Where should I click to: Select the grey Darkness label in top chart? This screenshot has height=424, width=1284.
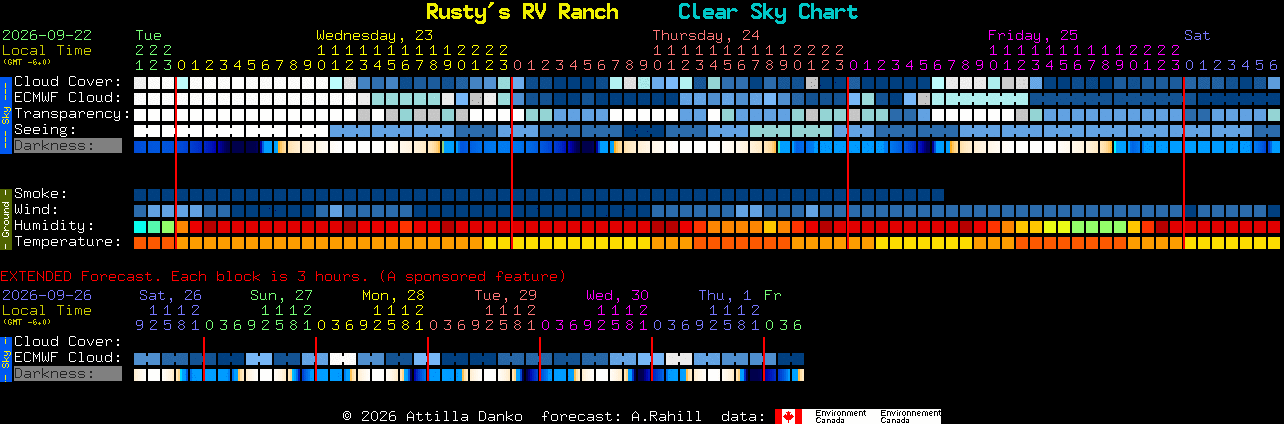click(67, 146)
